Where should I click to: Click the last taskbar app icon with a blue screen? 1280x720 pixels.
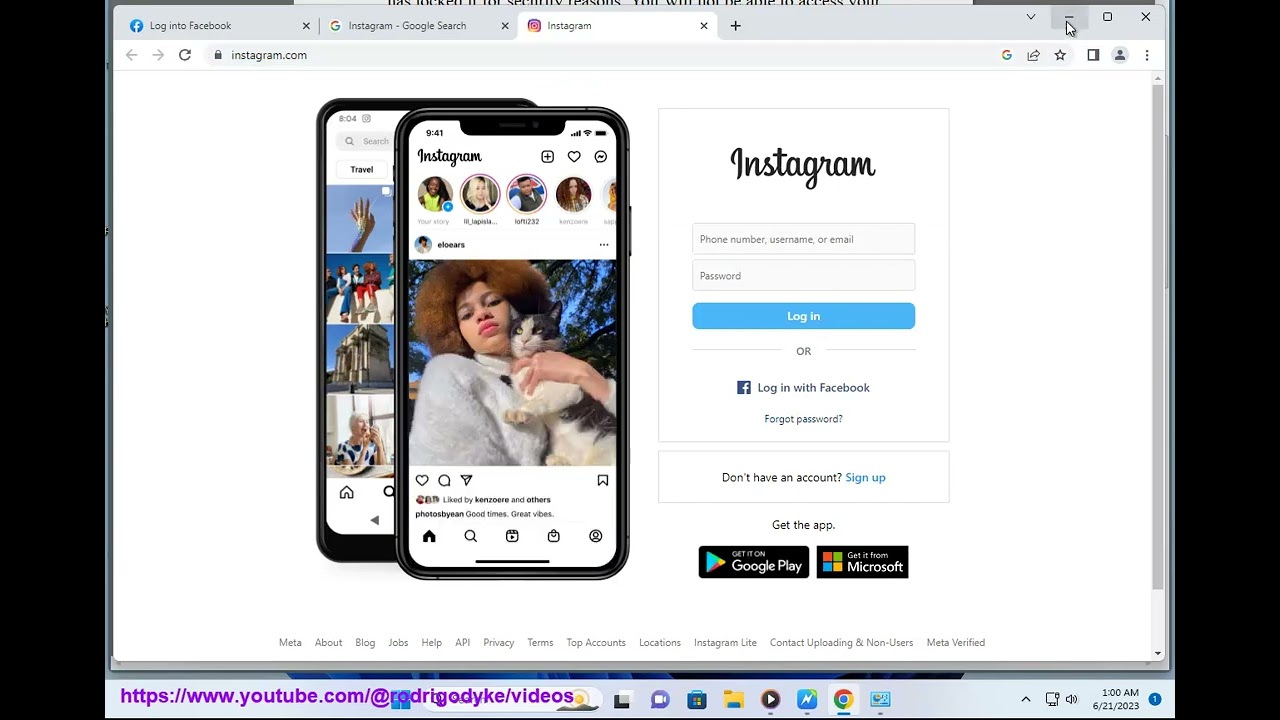coord(880,700)
